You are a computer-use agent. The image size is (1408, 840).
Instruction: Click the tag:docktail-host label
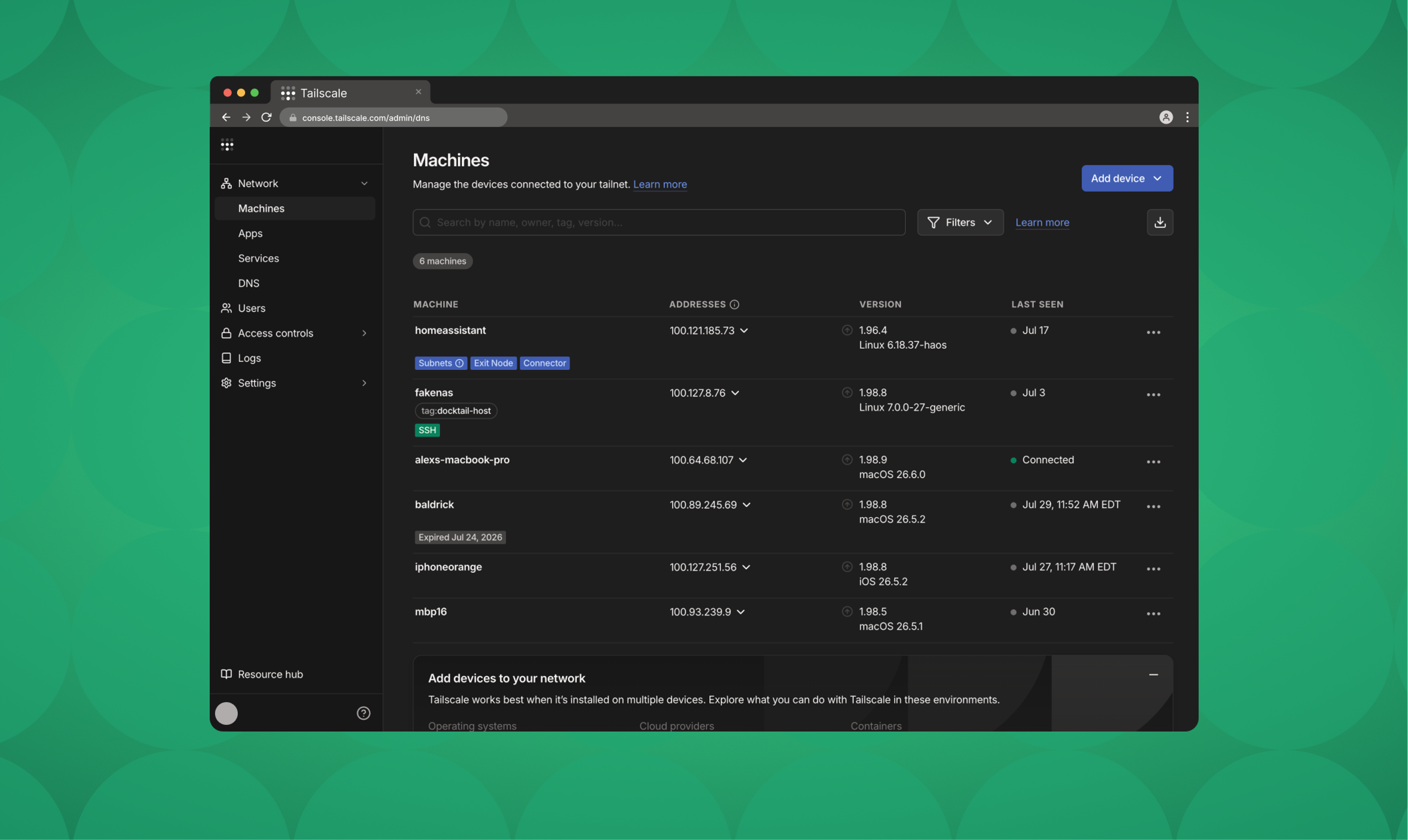click(455, 411)
